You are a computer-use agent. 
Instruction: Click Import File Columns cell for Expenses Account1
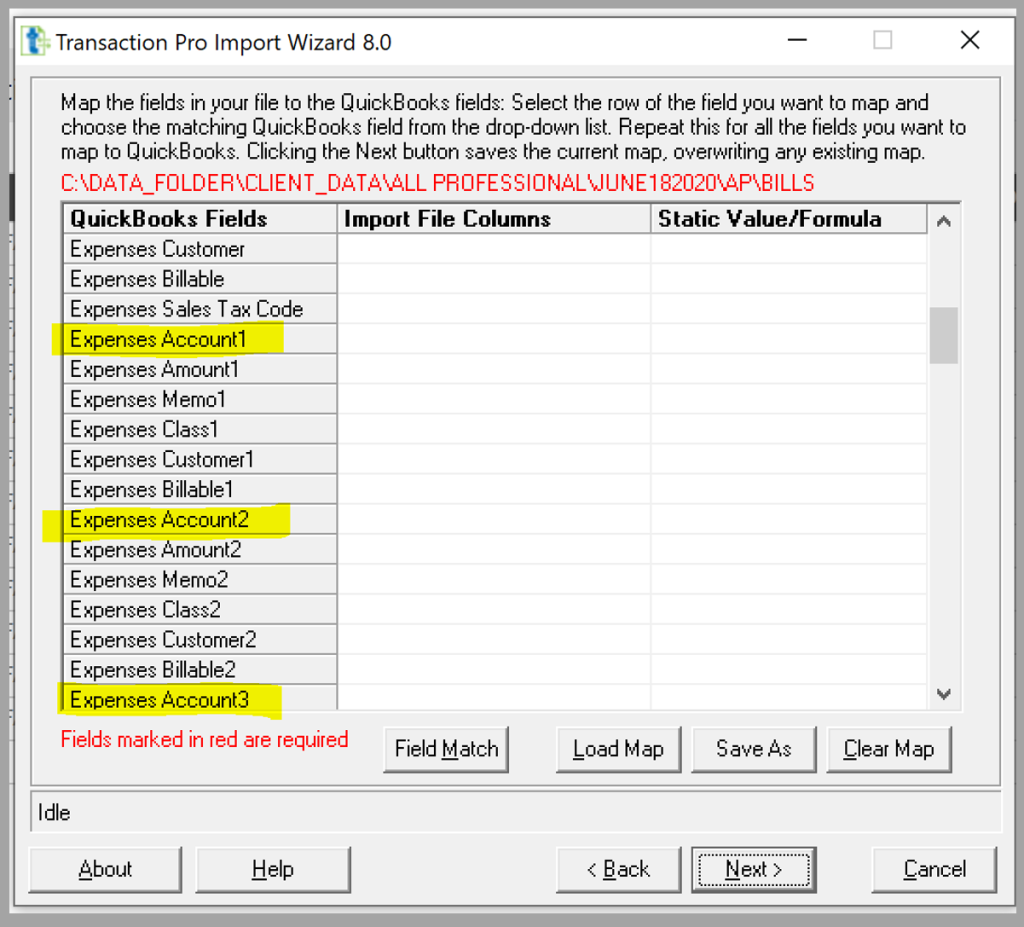[x=494, y=339]
